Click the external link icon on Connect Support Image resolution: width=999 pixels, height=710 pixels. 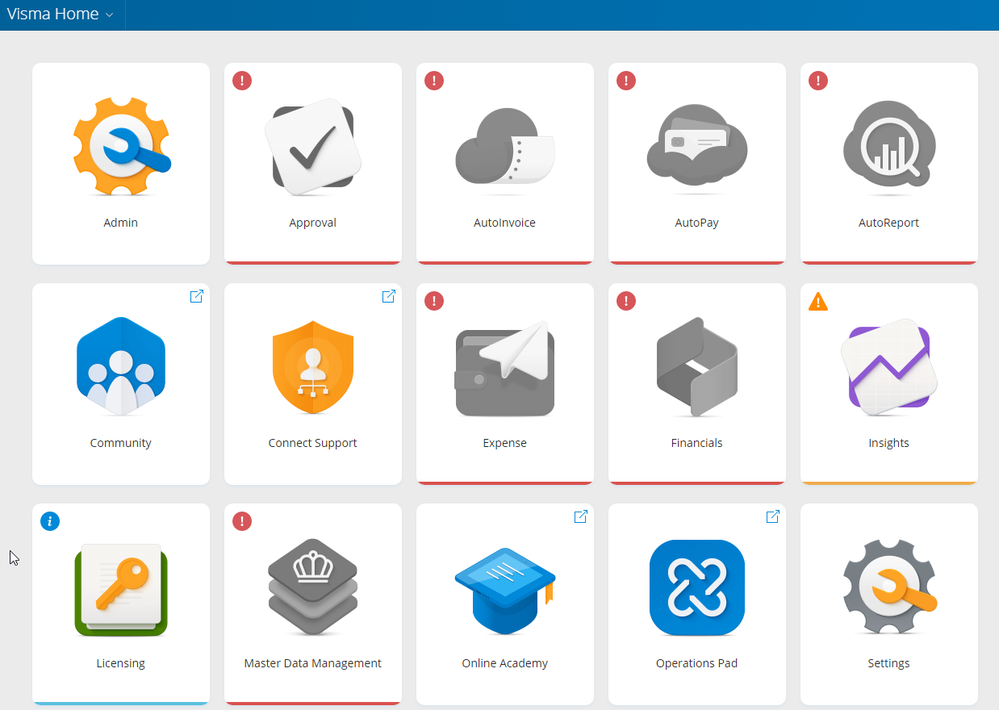point(389,296)
